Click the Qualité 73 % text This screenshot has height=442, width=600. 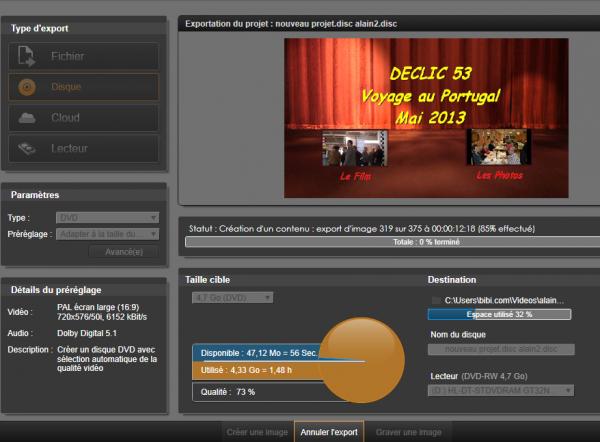(x=228, y=392)
